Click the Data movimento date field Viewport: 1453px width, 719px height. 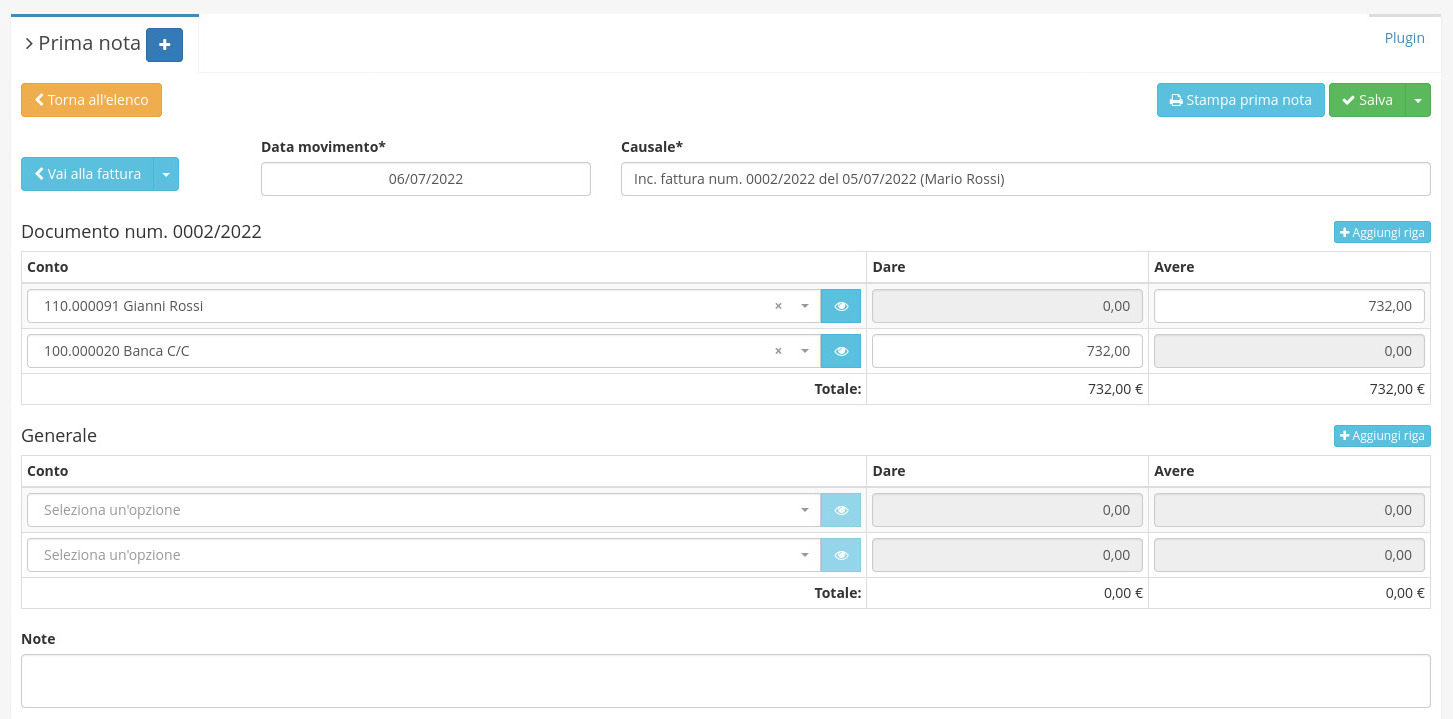click(425, 180)
